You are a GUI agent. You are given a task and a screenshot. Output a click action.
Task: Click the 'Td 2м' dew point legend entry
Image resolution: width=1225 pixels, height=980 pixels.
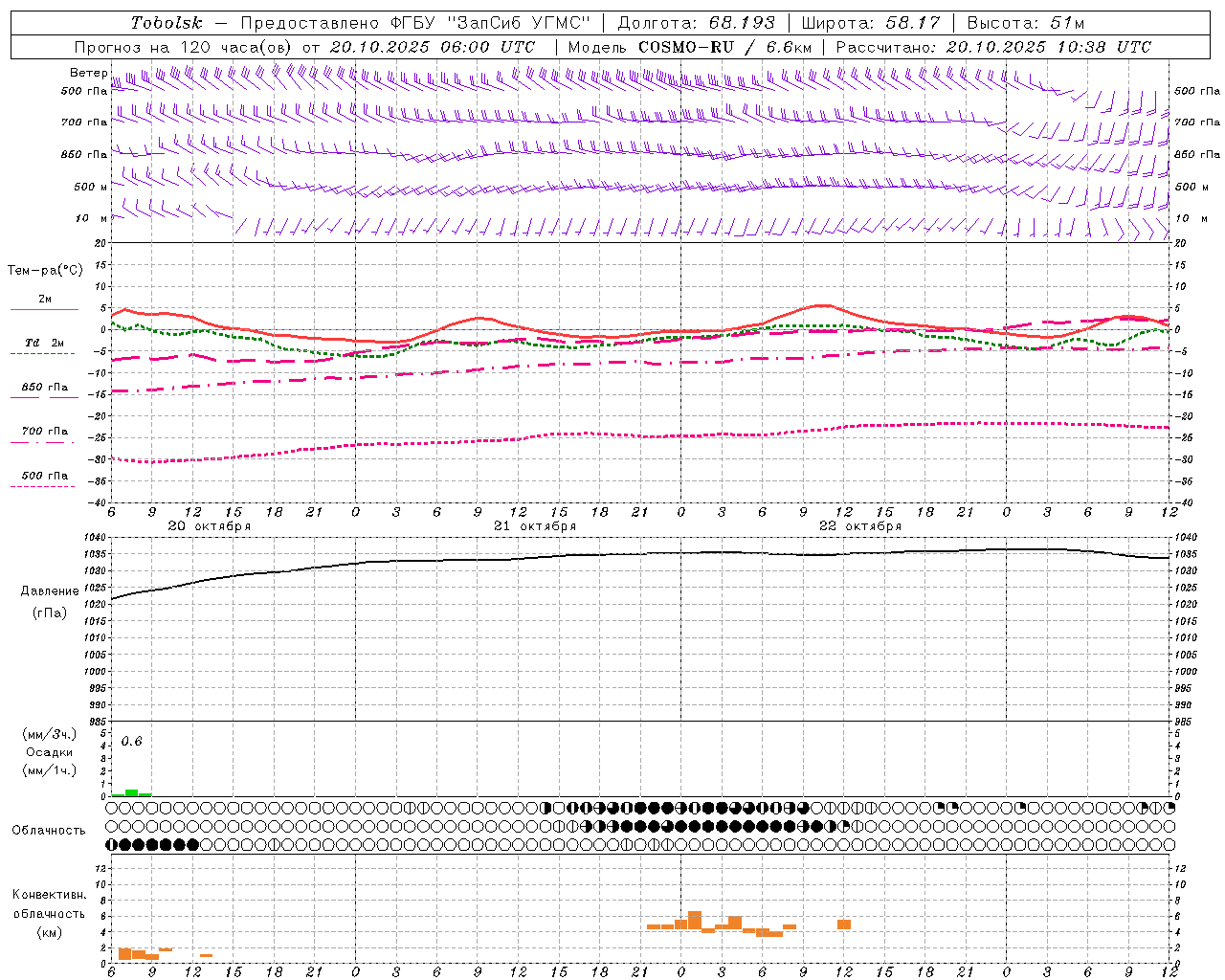(x=44, y=343)
